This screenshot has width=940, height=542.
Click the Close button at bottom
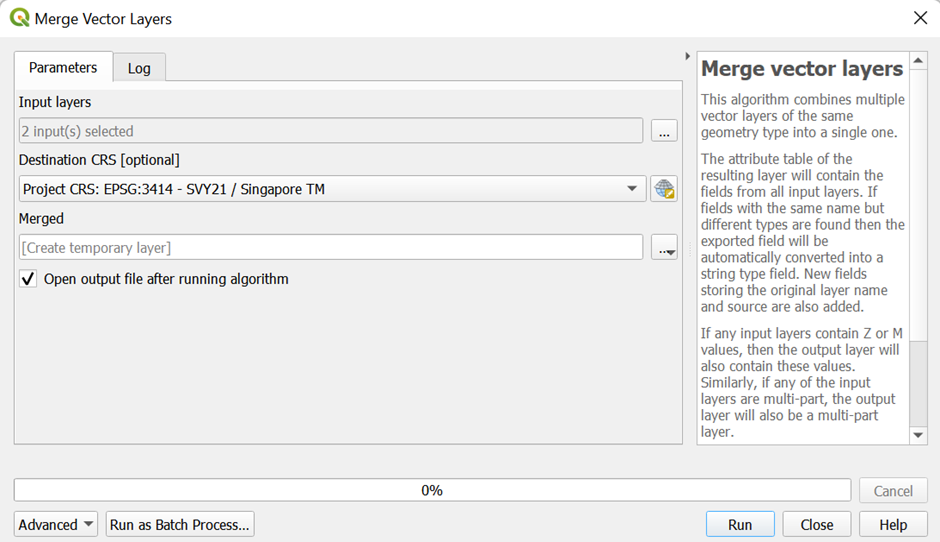pos(816,525)
